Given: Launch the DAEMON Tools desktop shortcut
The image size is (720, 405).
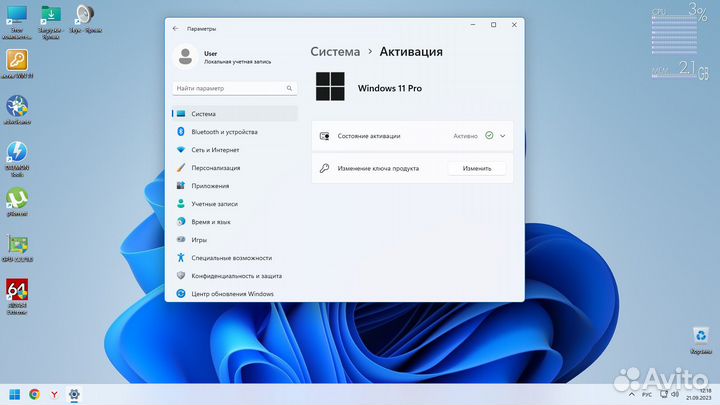Looking at the screenshot, I should click(17, 153).
